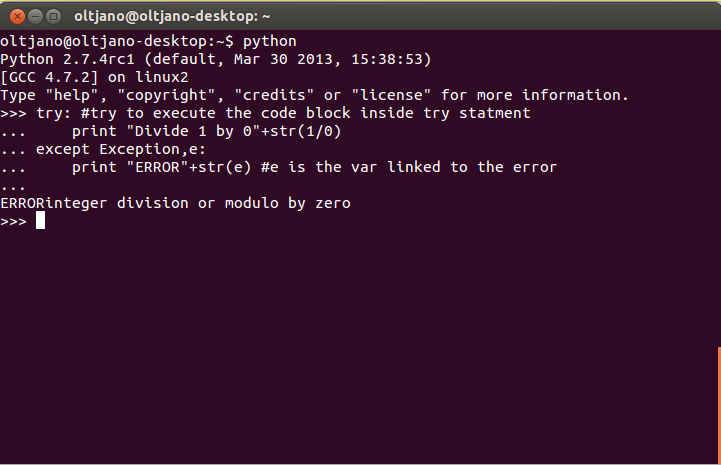Click the try: statement line
This screenshot has width=721, height=465.
(265, 113)
